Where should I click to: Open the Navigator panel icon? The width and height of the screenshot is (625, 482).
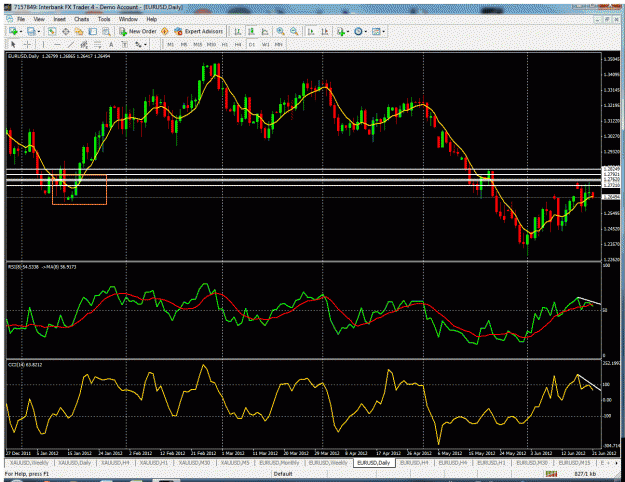79,31
